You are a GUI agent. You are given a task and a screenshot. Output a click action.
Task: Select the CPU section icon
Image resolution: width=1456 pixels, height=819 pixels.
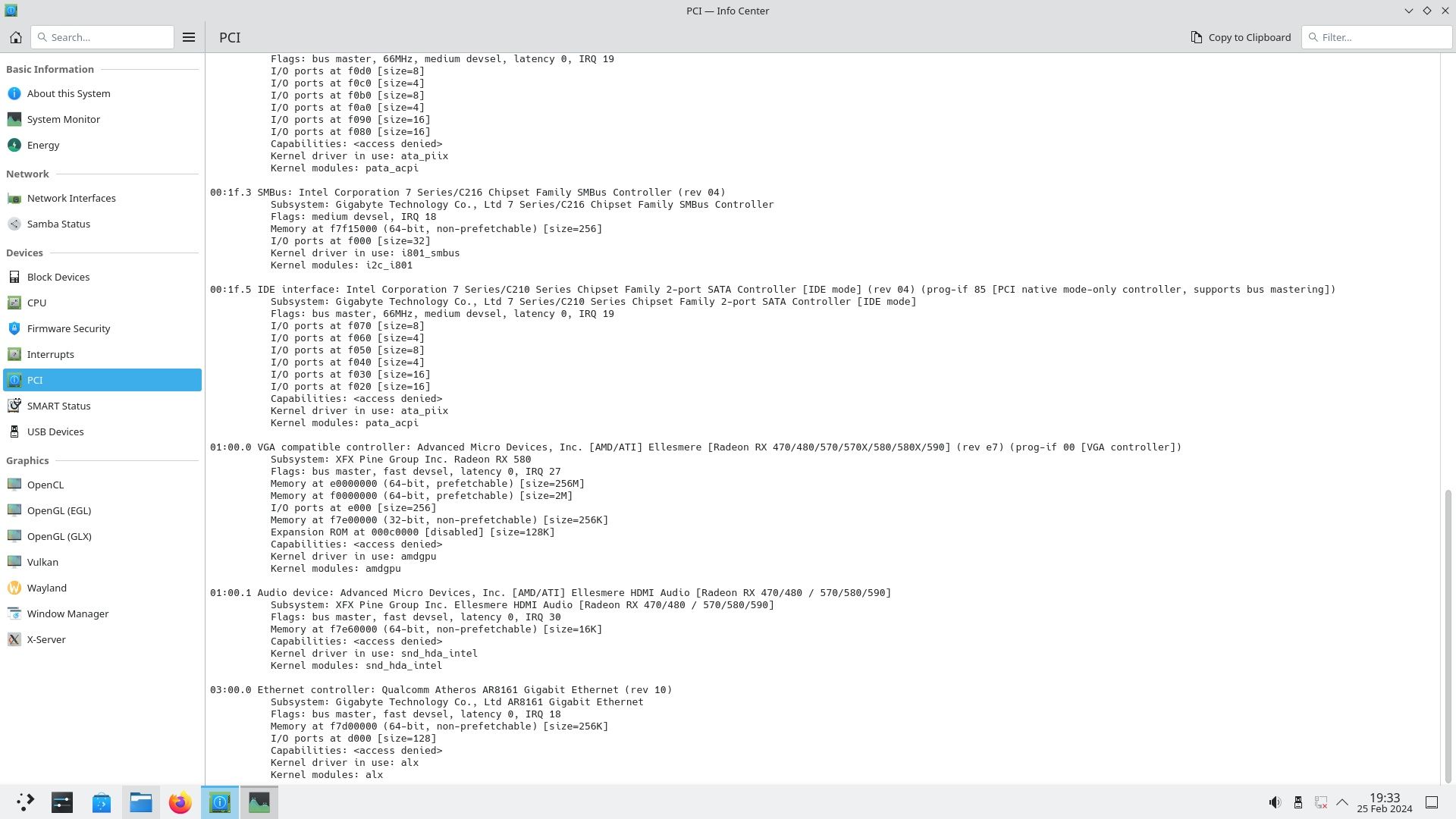pos(14,302)
